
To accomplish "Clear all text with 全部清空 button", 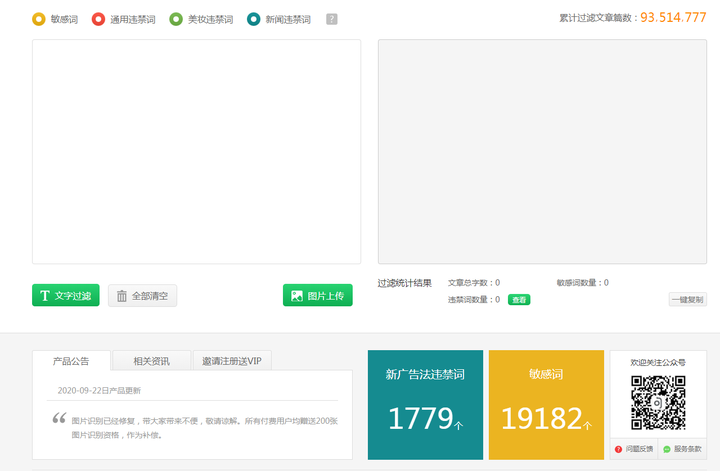I will (142, 296).
